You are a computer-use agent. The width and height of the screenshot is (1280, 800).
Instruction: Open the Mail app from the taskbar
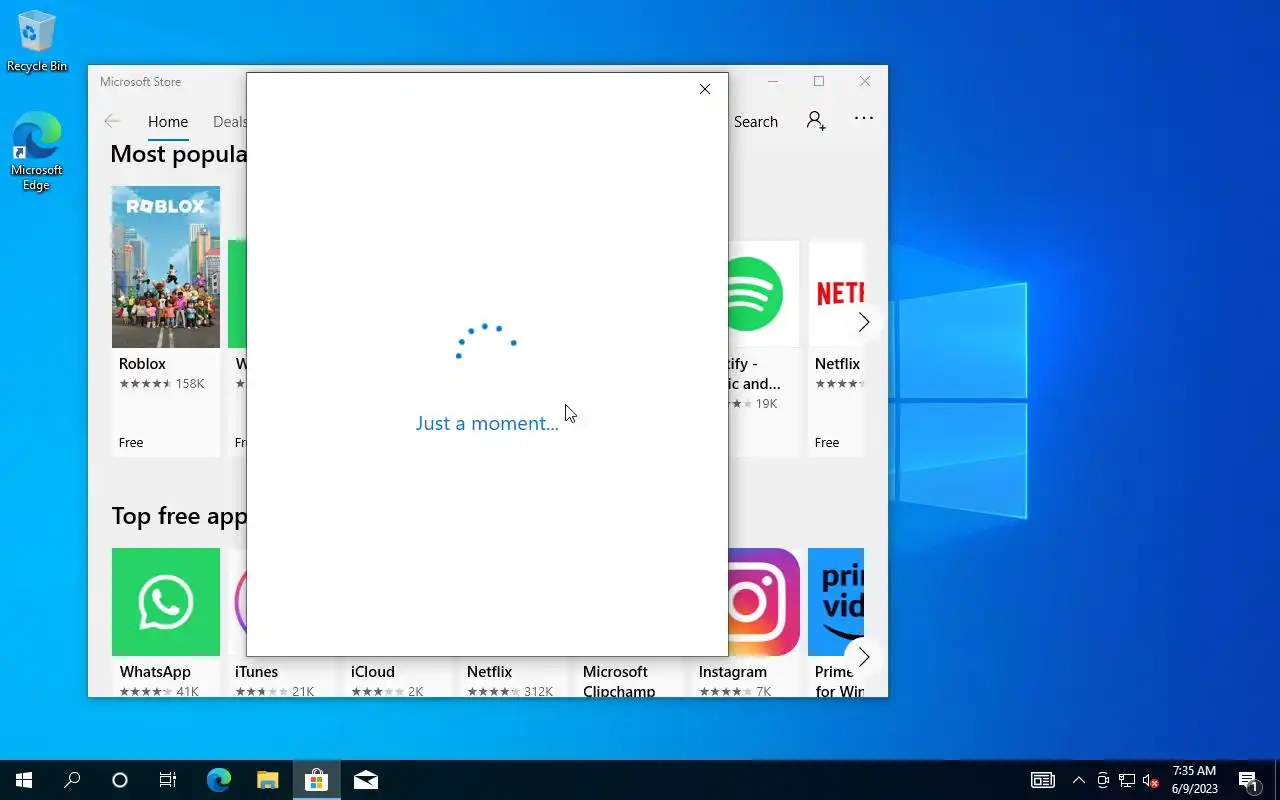365,780
